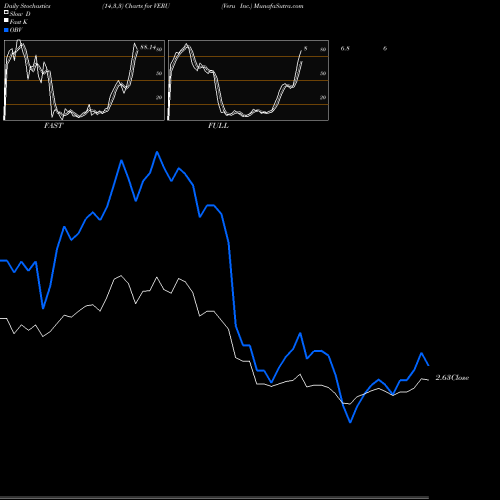Click the Fast K legend swatch
The height and width of the screenshot is (500, 500).
click(x=6, y=21)
